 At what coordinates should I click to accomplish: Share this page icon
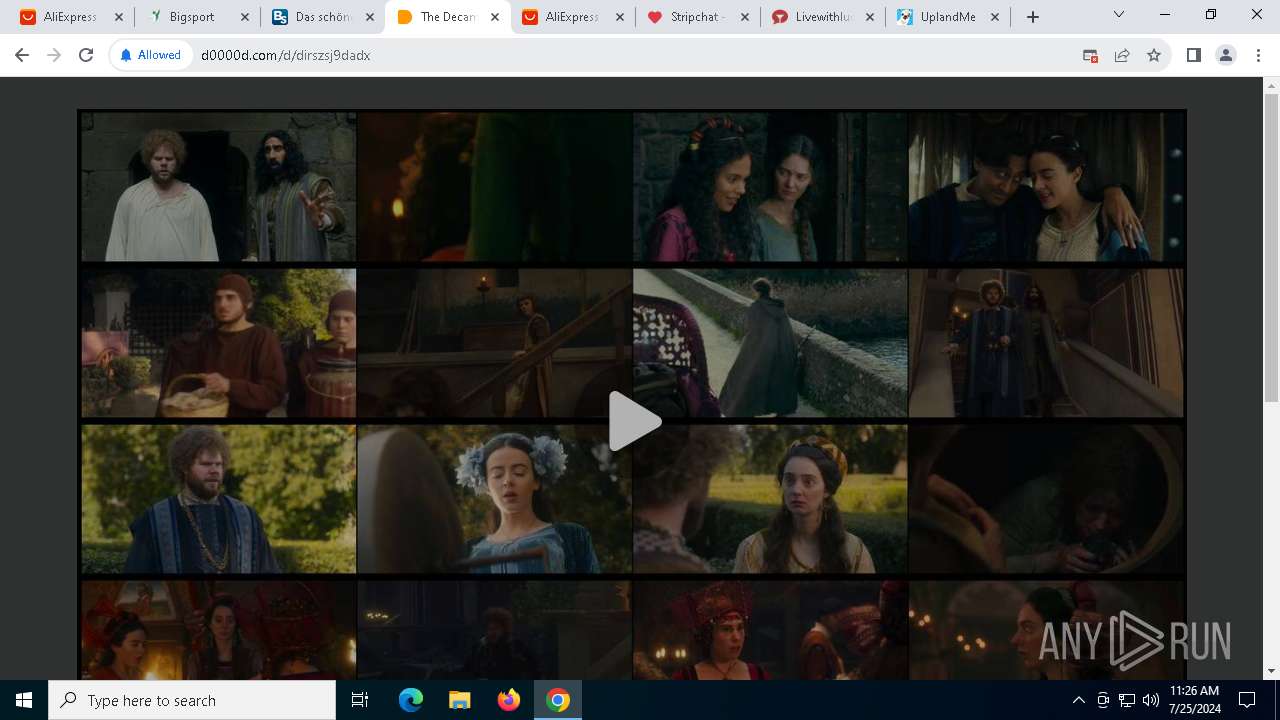(x=1122, y=55)
